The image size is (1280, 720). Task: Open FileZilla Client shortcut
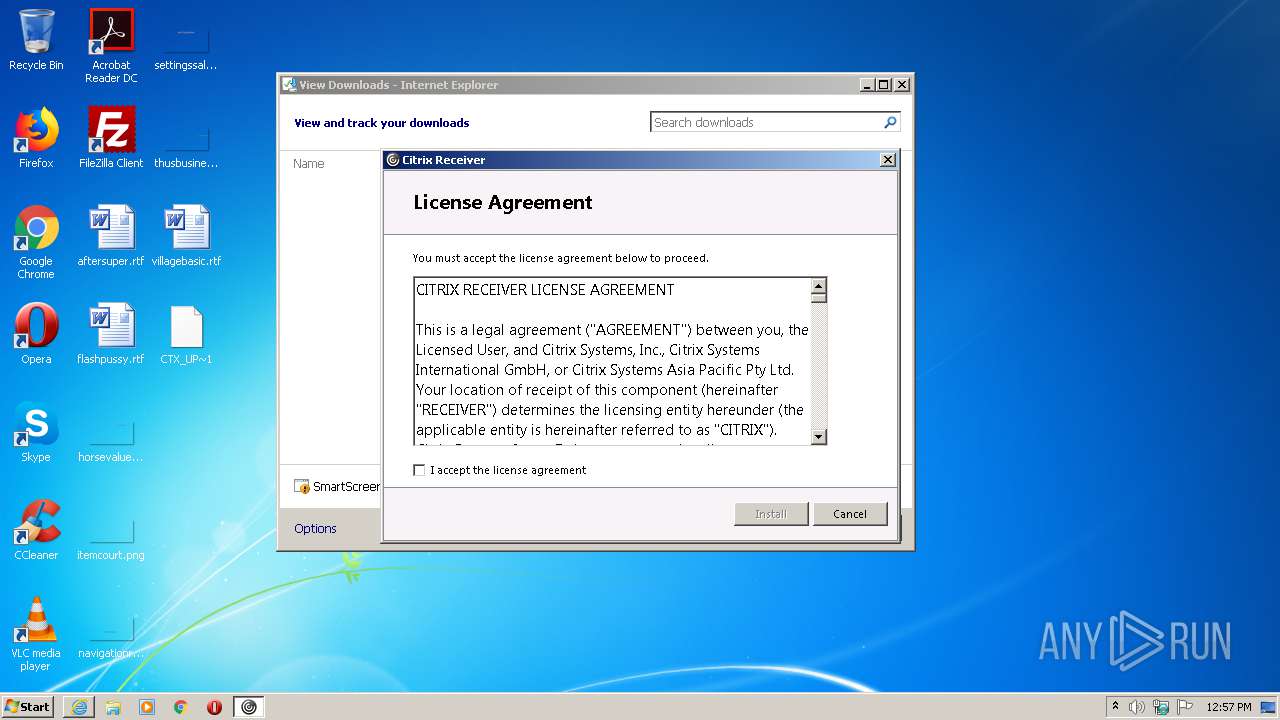(111, 138)
